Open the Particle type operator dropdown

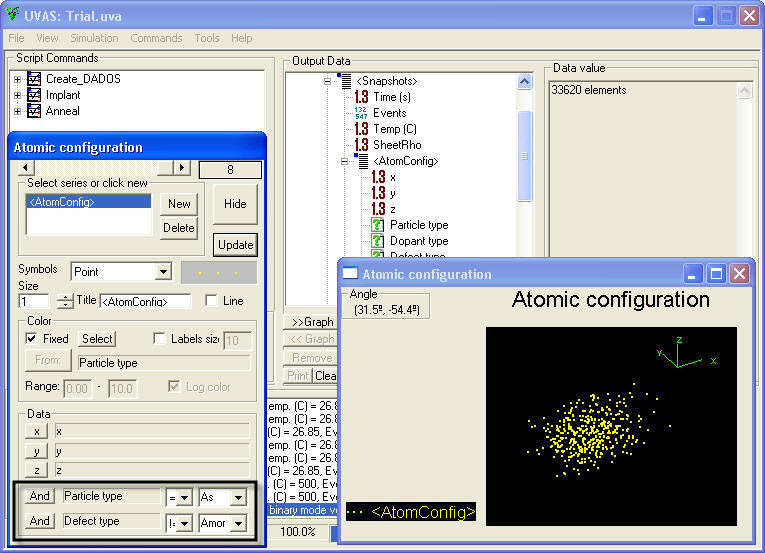click(184, 498)
